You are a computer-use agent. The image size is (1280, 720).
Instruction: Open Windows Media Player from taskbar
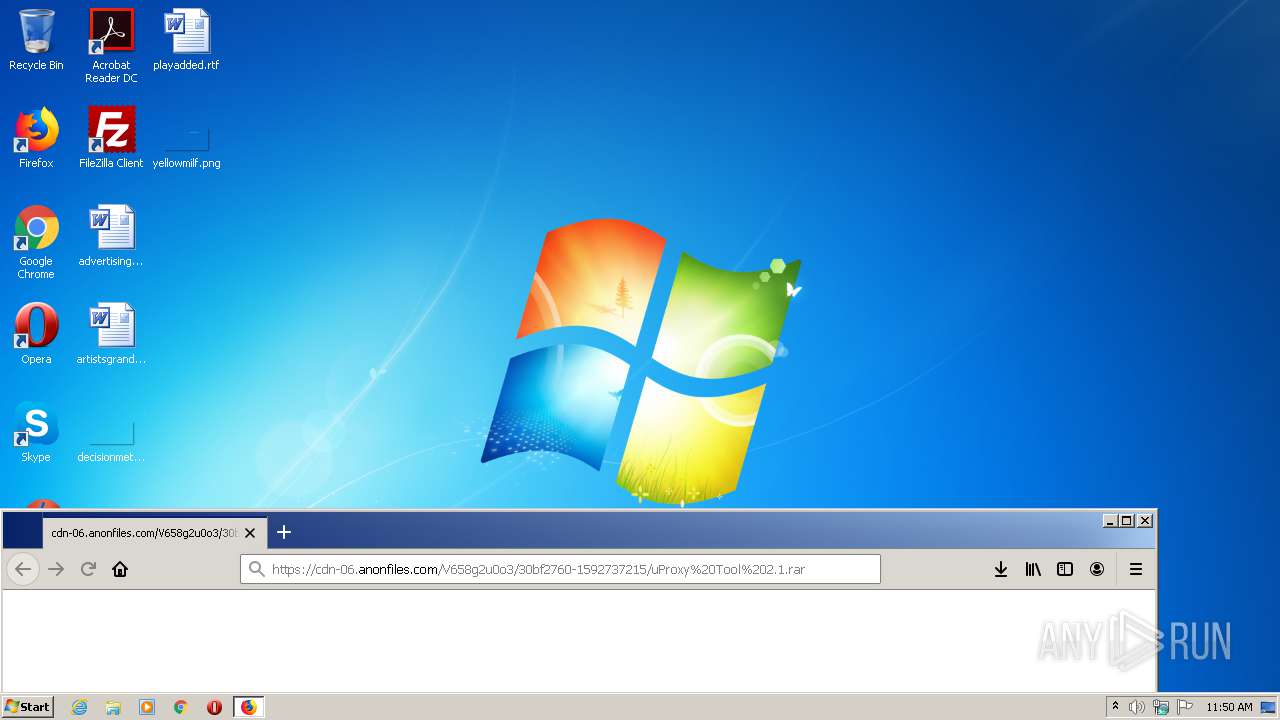147,707
